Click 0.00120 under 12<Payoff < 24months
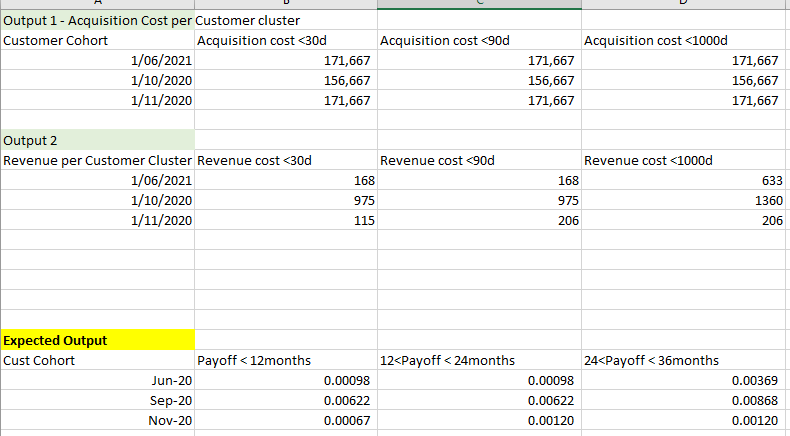The image size is (790, 436). point(479,420)
